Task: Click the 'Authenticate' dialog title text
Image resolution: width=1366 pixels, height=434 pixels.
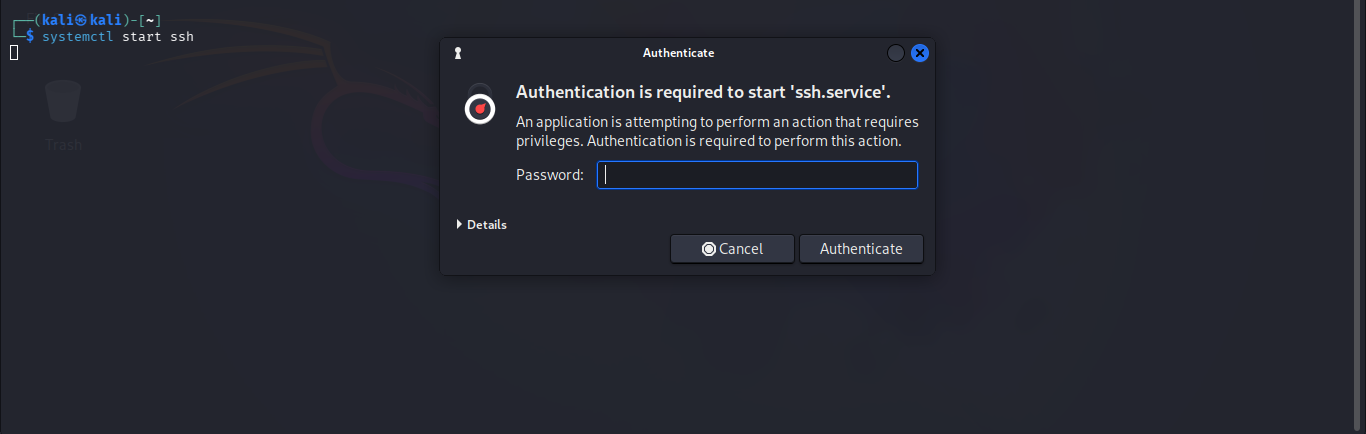Action: tap(678, 53)
